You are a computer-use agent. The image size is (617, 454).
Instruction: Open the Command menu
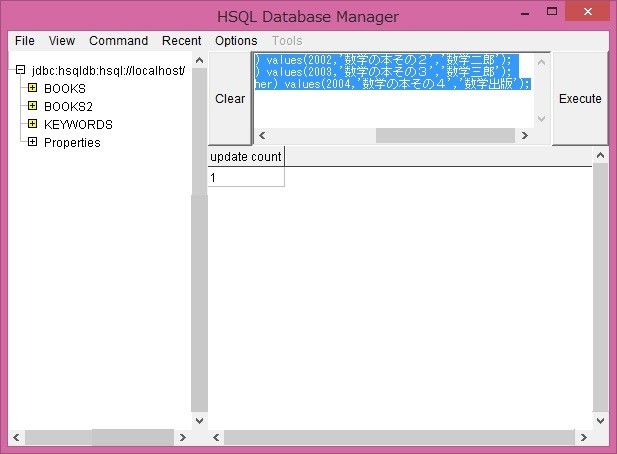coord(118,41)
